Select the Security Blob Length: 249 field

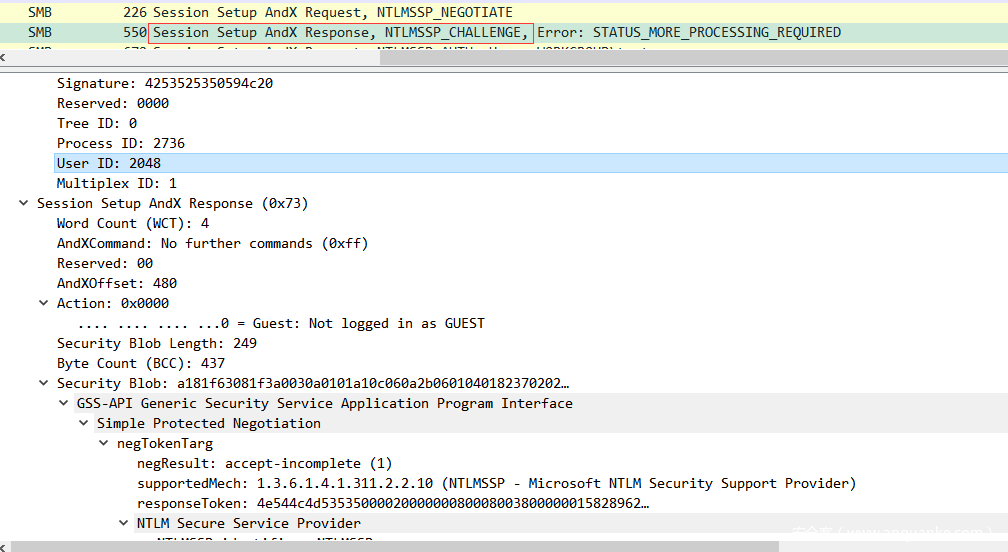click(156, 343)
